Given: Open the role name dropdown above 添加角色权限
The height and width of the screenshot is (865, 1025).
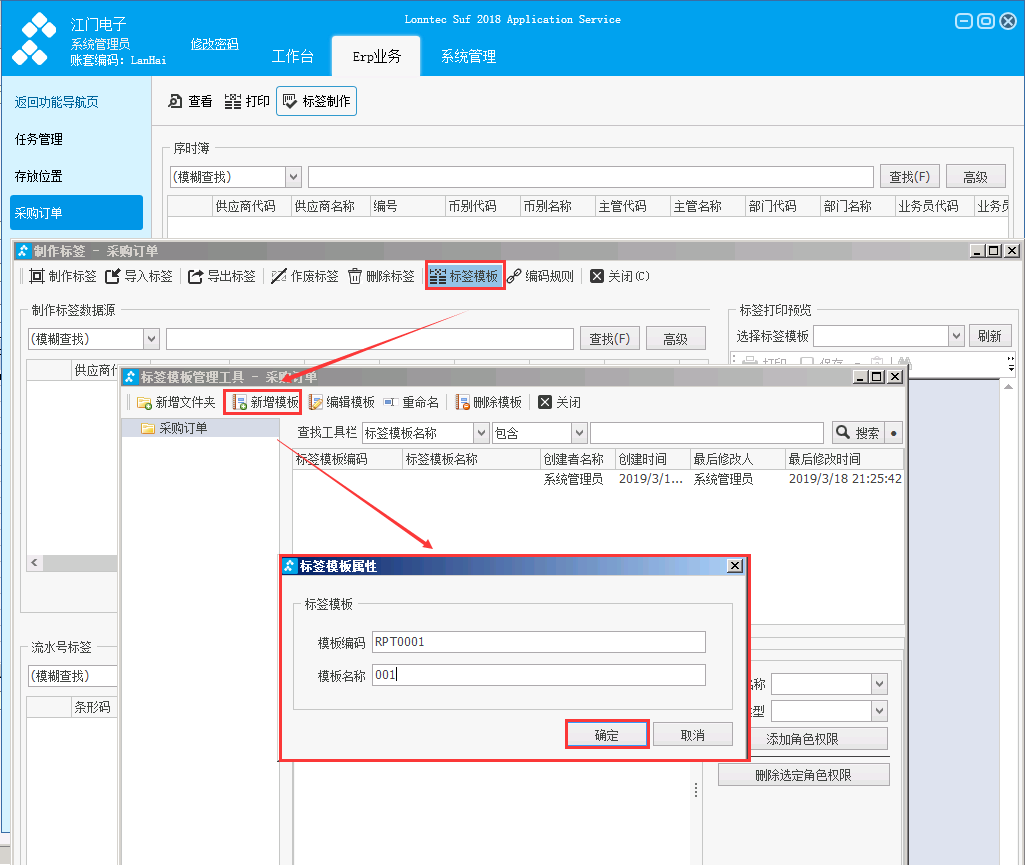Looking at the screenshot, I should point(879,684).
